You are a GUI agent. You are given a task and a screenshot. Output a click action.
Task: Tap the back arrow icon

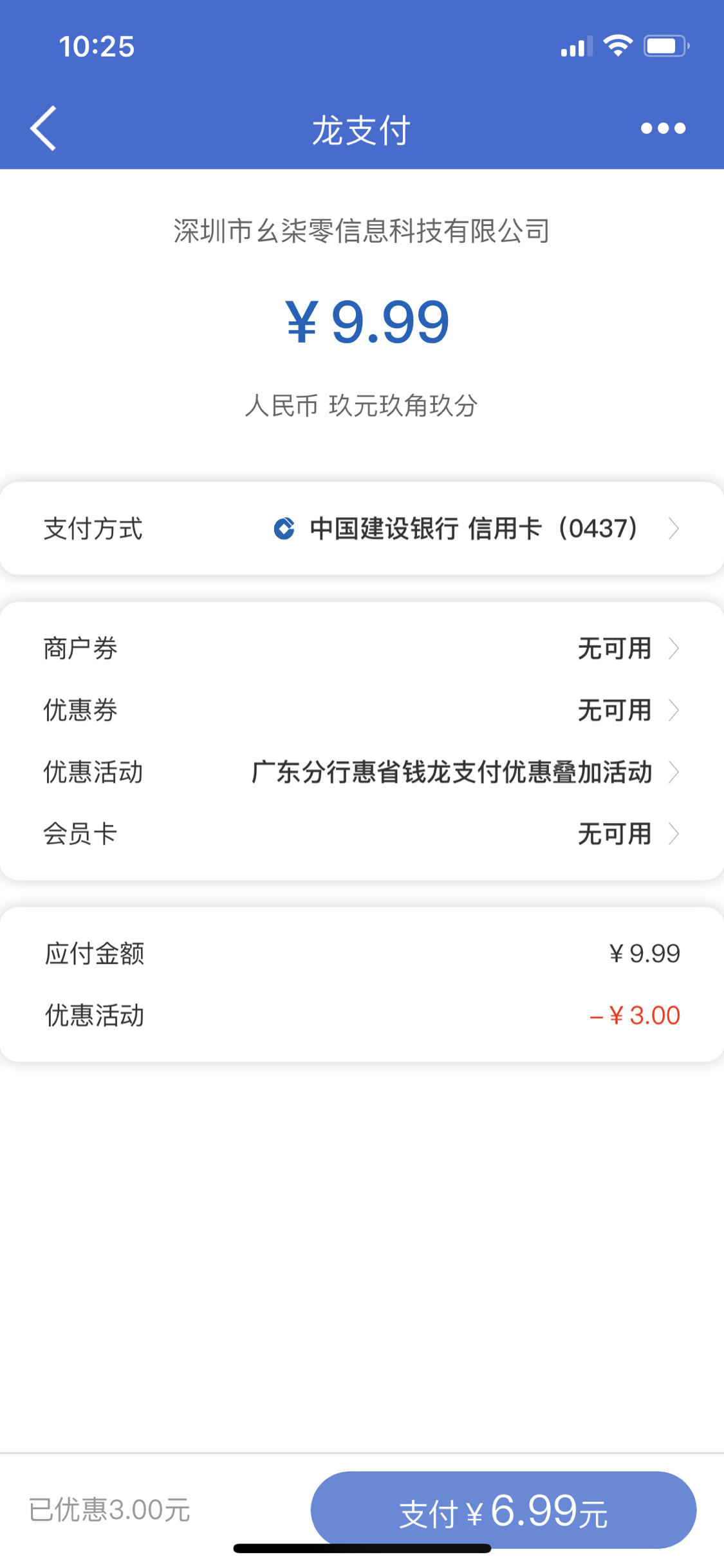coord(43,128)
